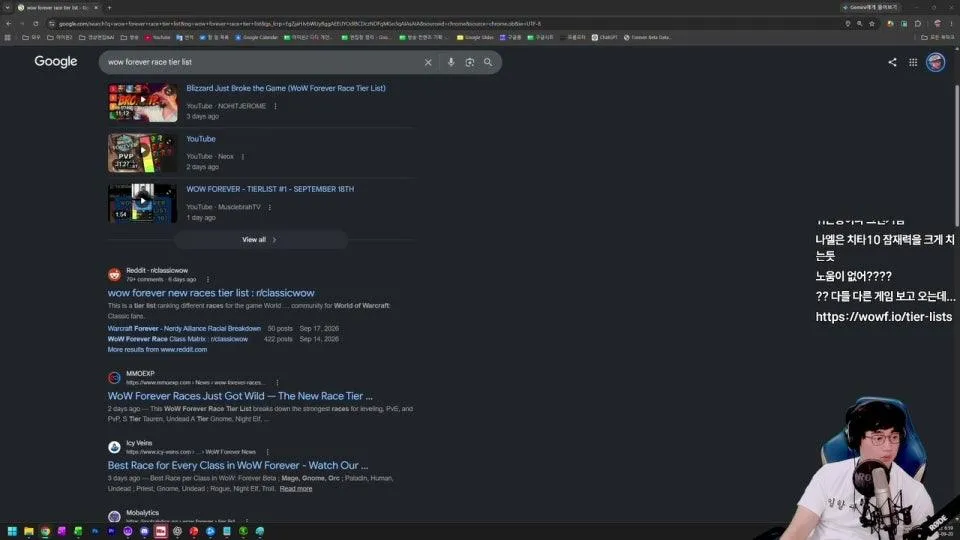960x540 pixels.
Task: Click the Chrome address bar URL
Action: pyautogui.click(x=300, y=24)
